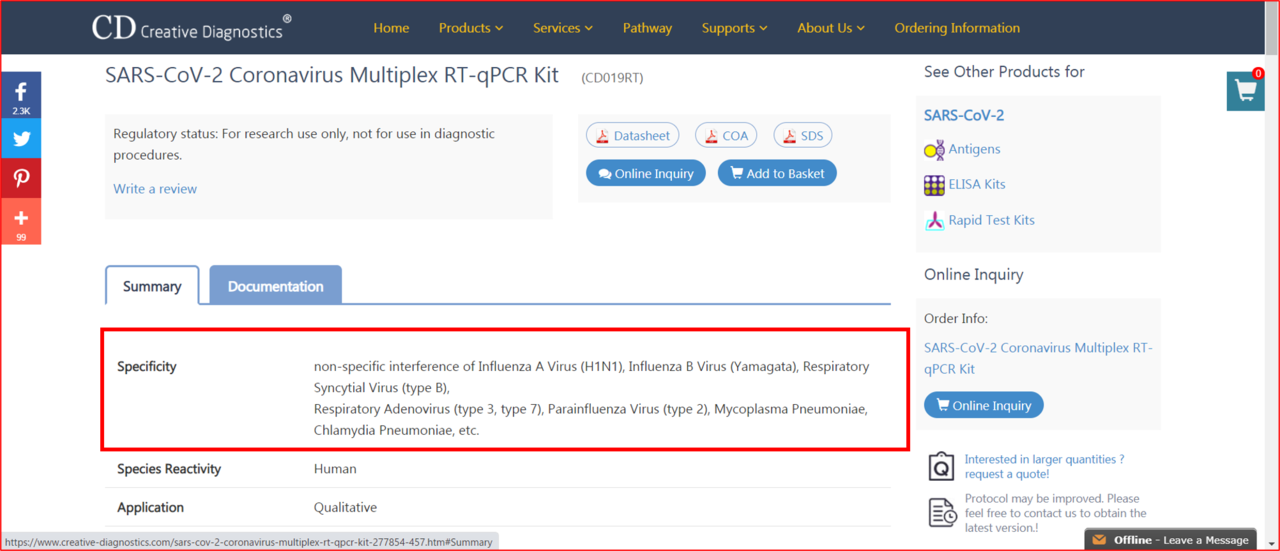Screen dimensions: 1280x551
Task: Click the ELISA Kits icon
Action: coord(934,185)
